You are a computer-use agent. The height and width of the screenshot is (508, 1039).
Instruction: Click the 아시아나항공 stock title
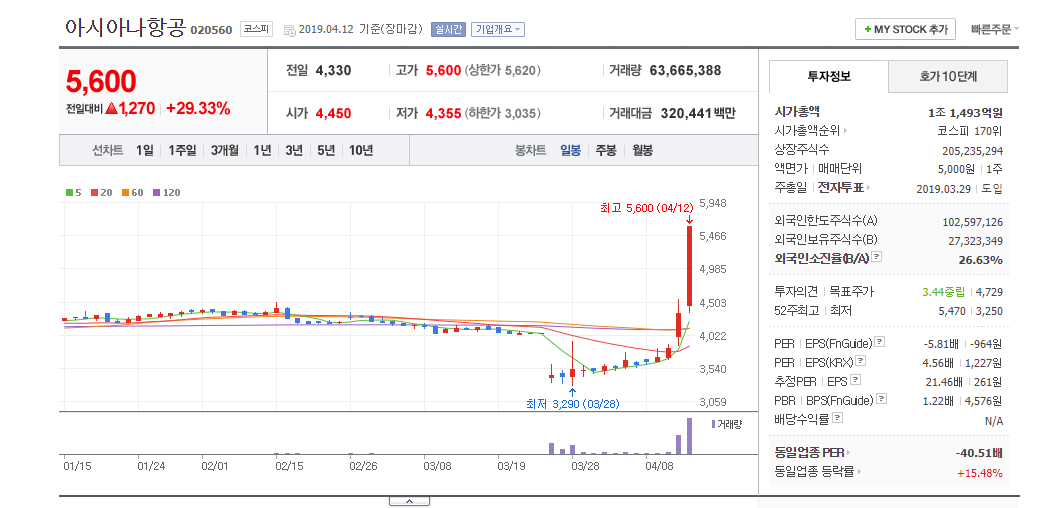(125, 27)
